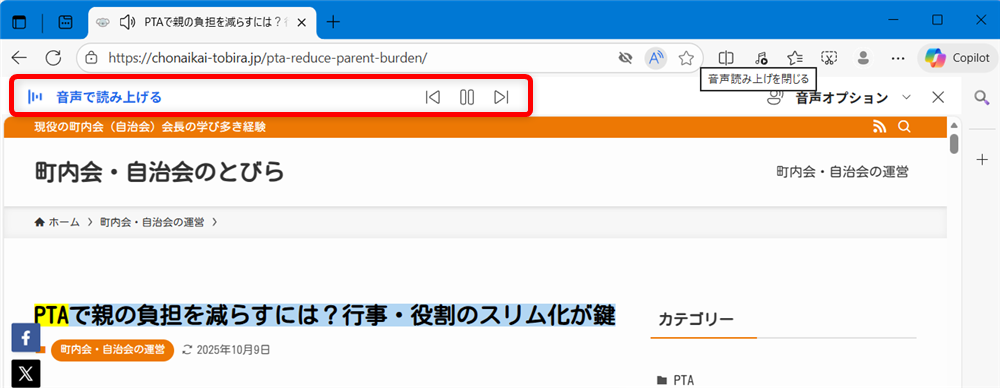Image resolution: width=1000 pixels, height=388 pixels.
Task: Open a new tab
Action: (333, 22)
